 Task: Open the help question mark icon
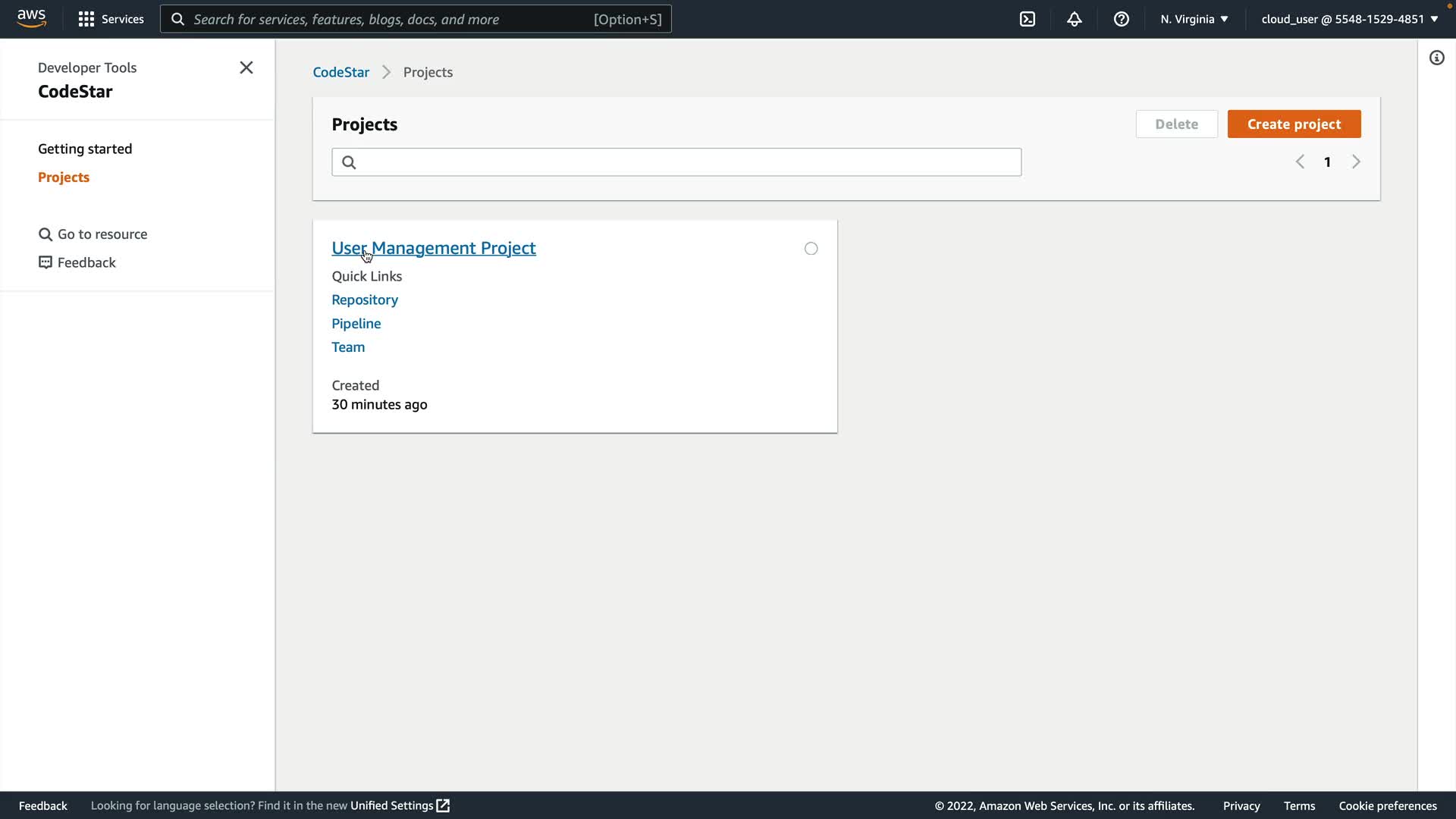pyautogui.click(x=1122, y=19)
